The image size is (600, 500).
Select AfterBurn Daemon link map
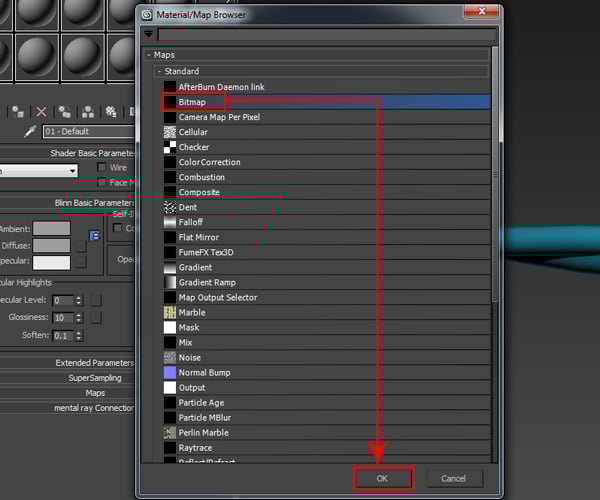tap(326, 87)
